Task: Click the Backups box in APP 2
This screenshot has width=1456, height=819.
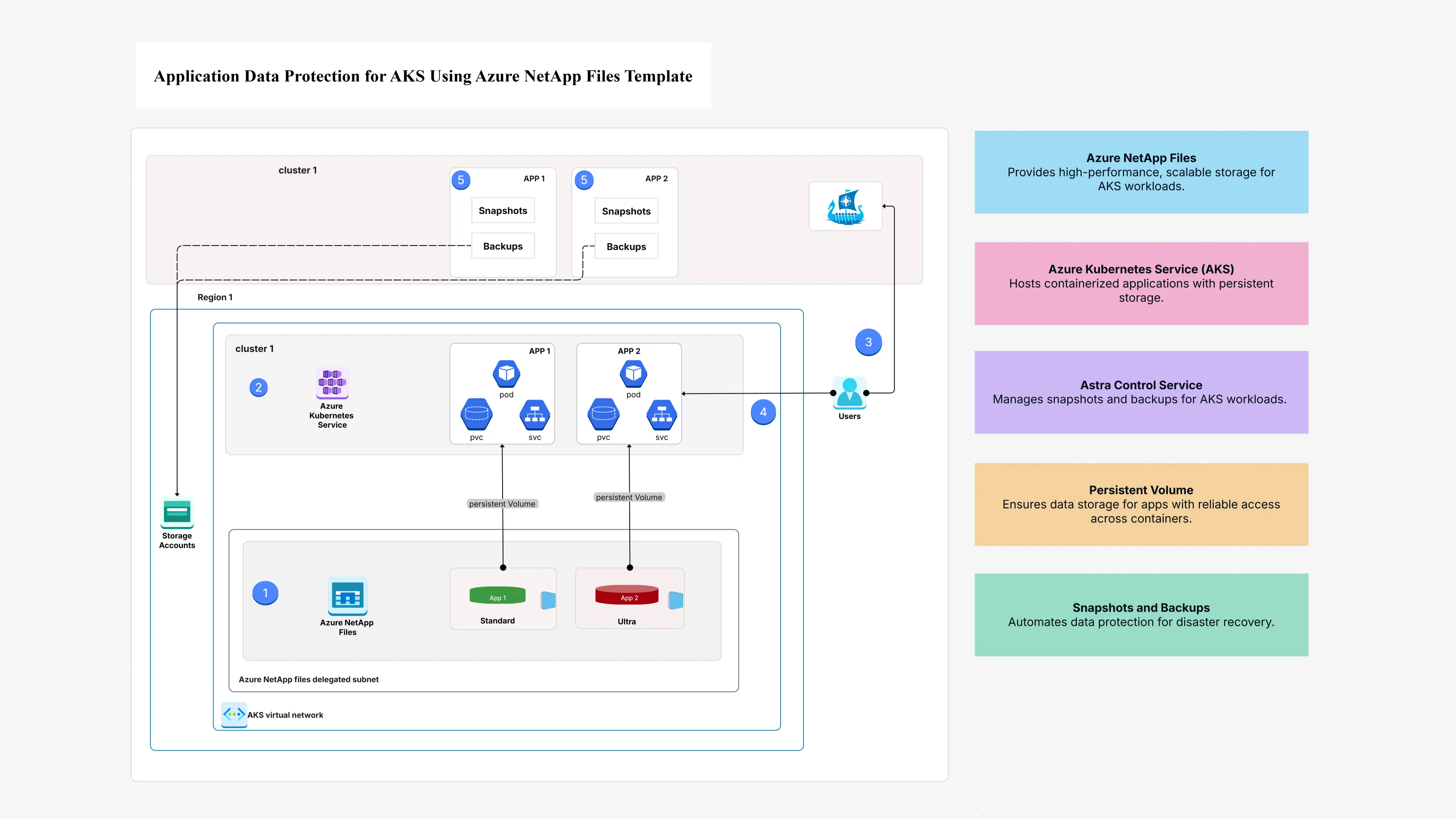Action: 626,246
